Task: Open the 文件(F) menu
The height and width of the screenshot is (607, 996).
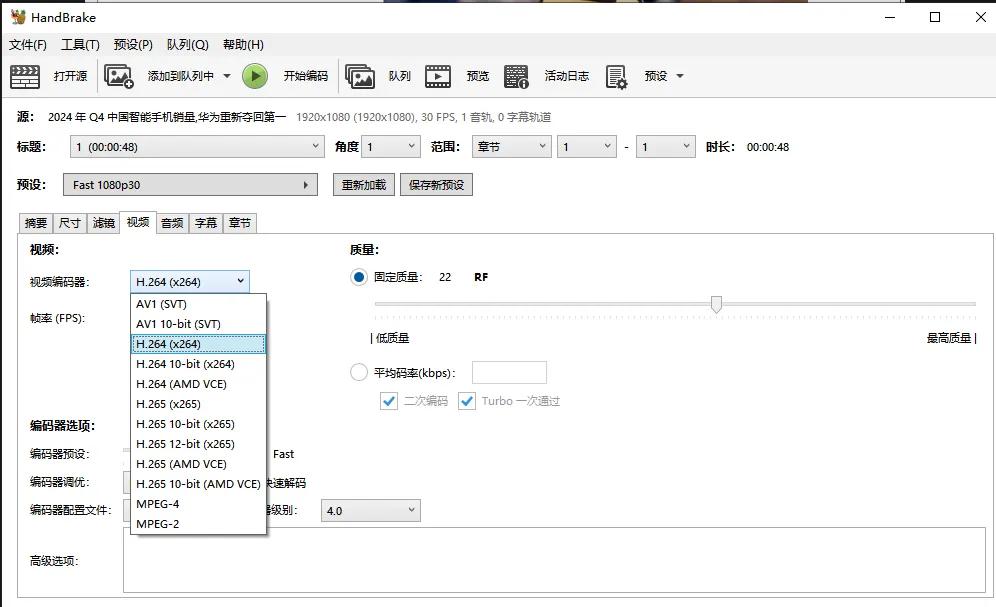Action: (x=28, y=44)
